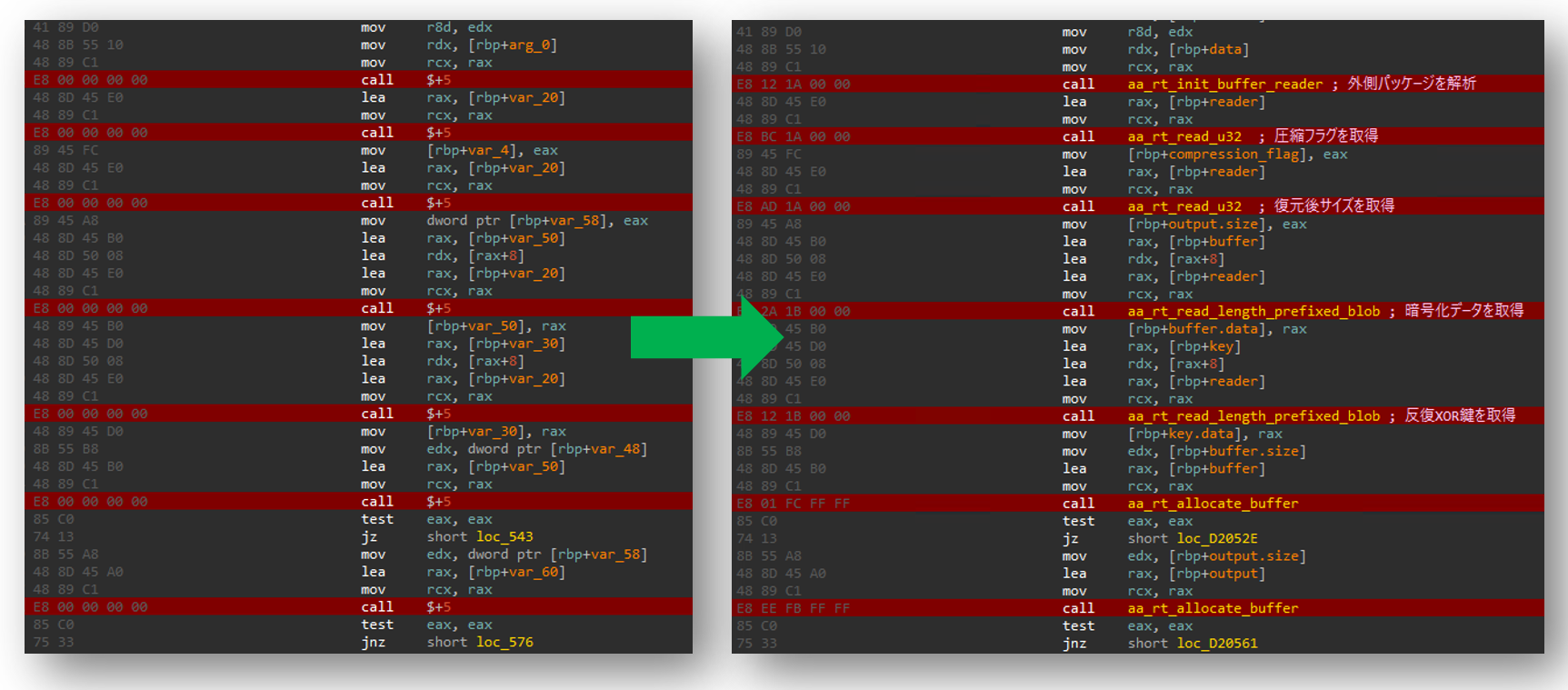
Task: Select rax, [rbp+output] operand
Action: tap(1196, 574)
